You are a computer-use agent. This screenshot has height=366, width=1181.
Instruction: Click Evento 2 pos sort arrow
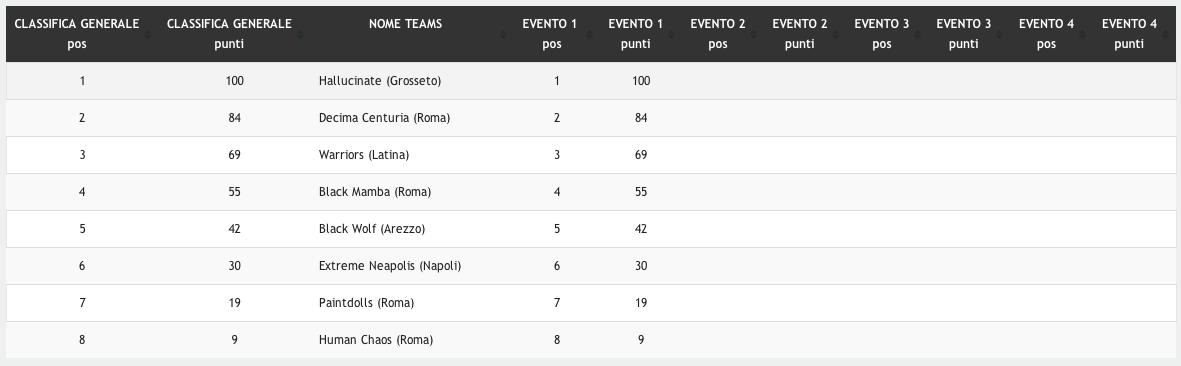point(752,35)
